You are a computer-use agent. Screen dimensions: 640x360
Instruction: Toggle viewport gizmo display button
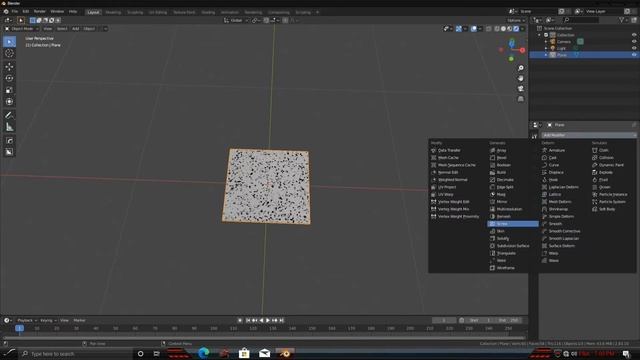pos(459,29)
